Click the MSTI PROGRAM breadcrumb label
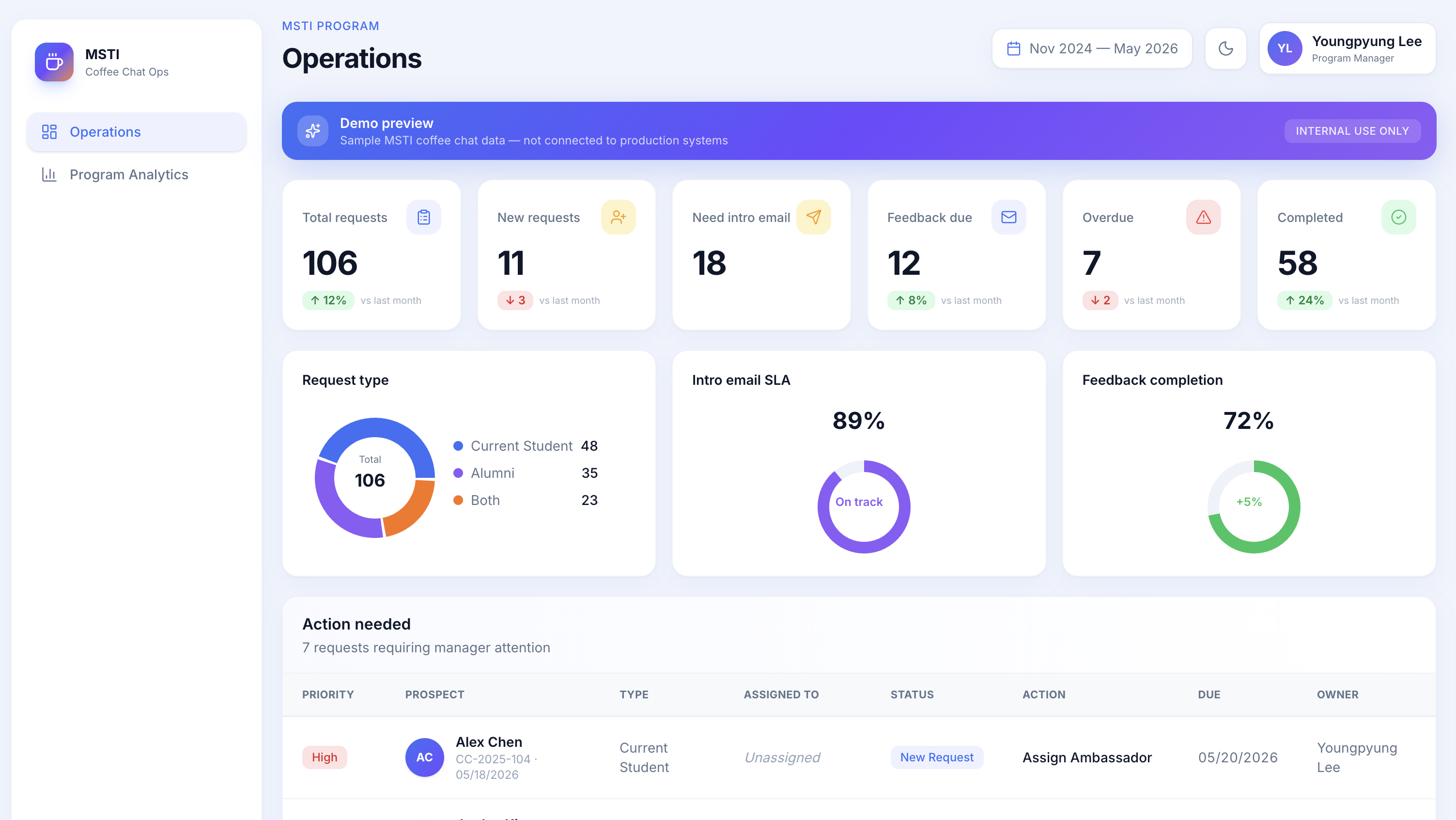 click(x=330, y=26)
